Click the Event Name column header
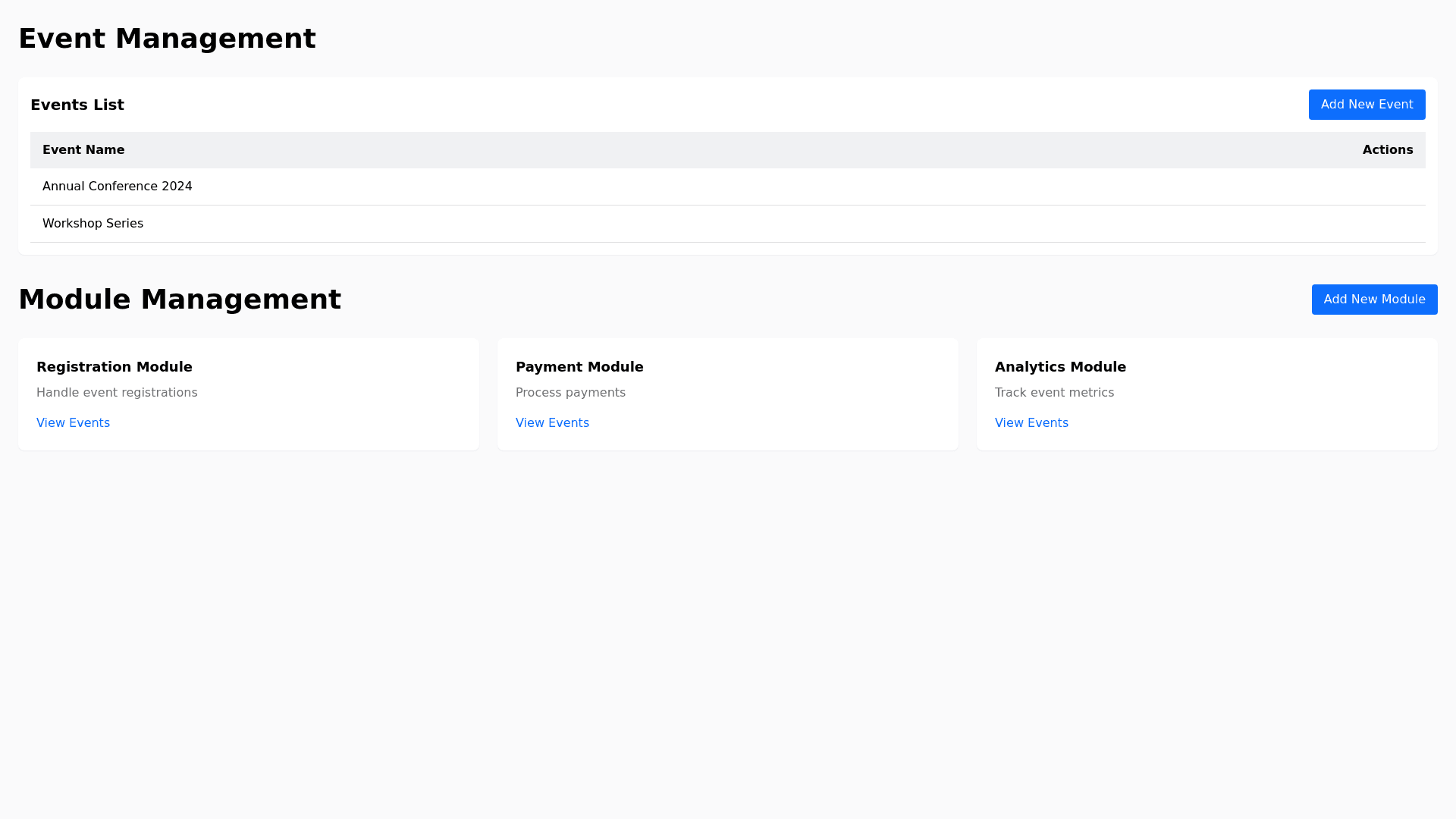The width and height of the screenshot is (1456, 819). (x=83, y=150)
